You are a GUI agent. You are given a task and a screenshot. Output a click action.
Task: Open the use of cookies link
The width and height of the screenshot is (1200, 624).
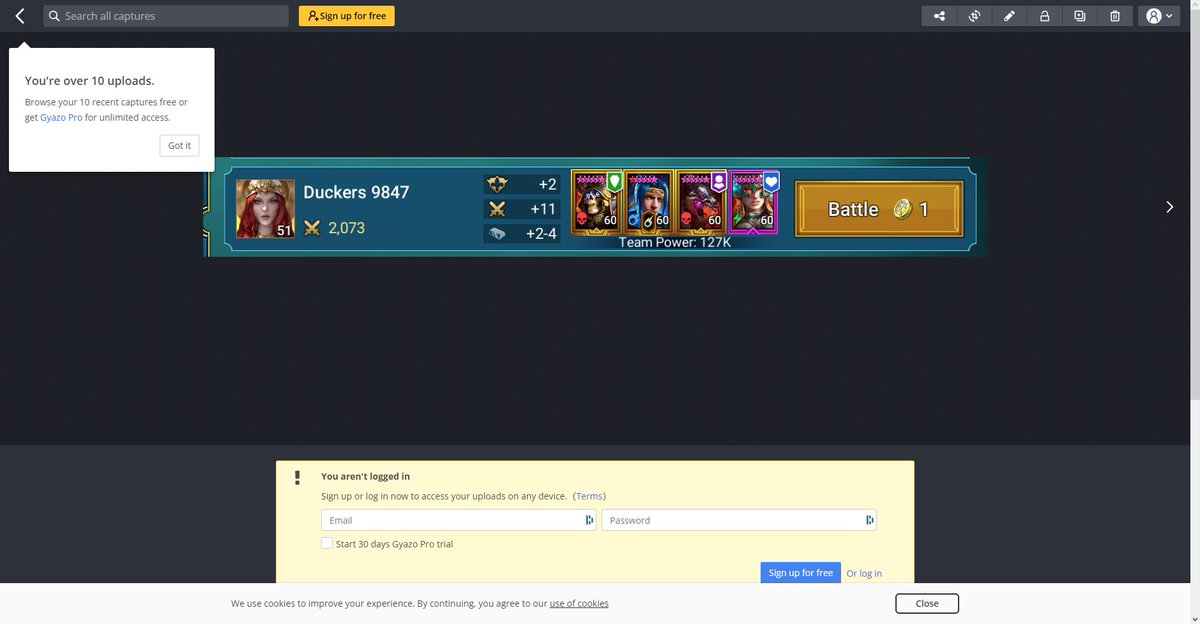pos(579,604)
